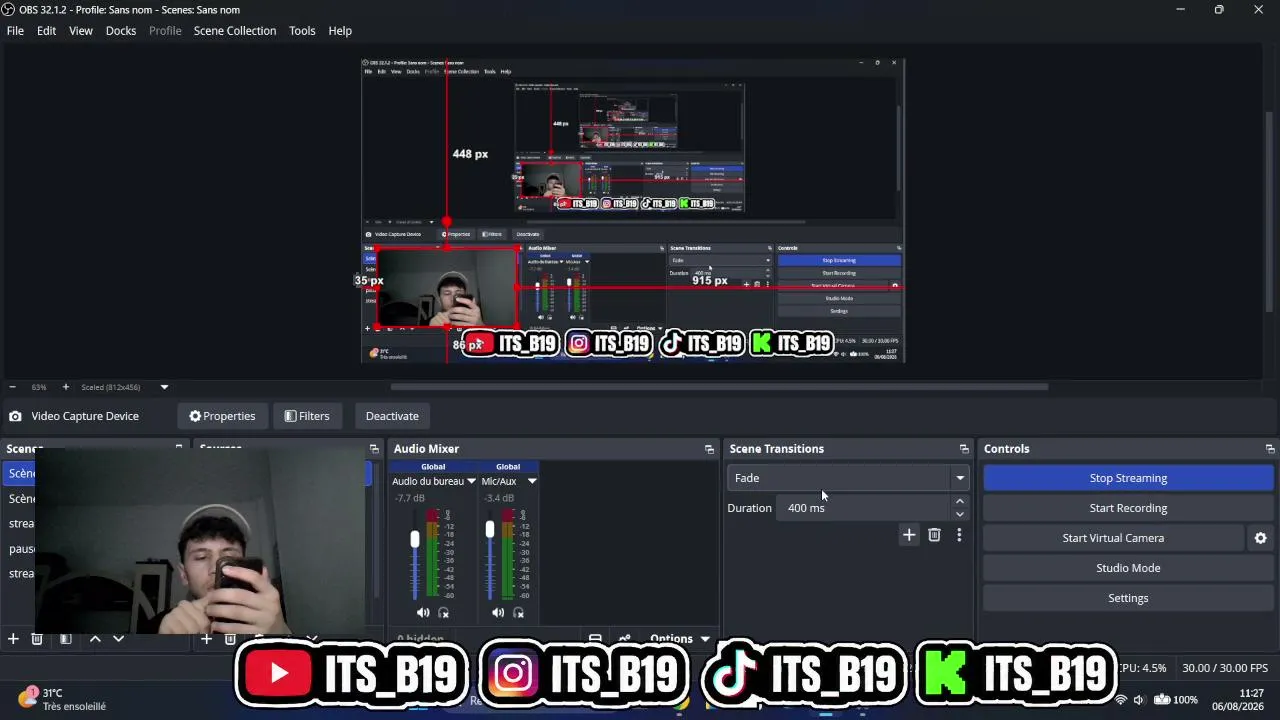The width and height of the screenshot is (1280, 720).
Task: Mute the Mic/Aux speaker icon
Action: pyautogui.click(x=498, y=613)
